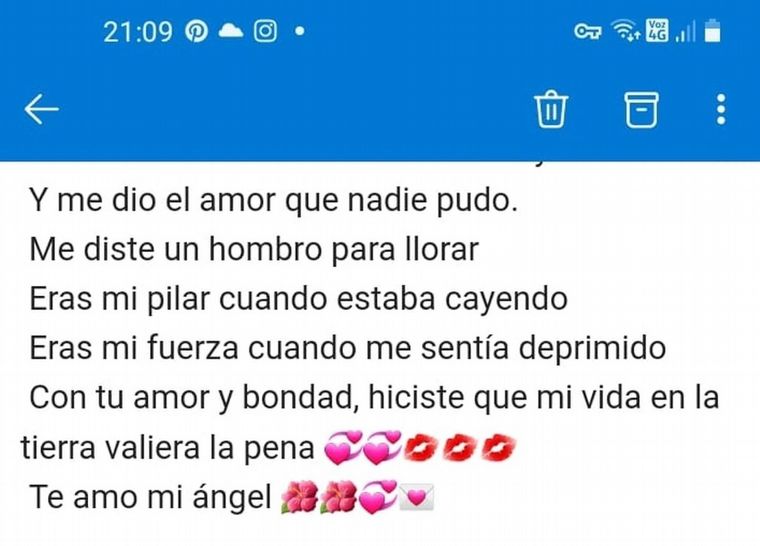Archive the message with box icon
This screenshot has height=546, width=760.
point(641,110)
